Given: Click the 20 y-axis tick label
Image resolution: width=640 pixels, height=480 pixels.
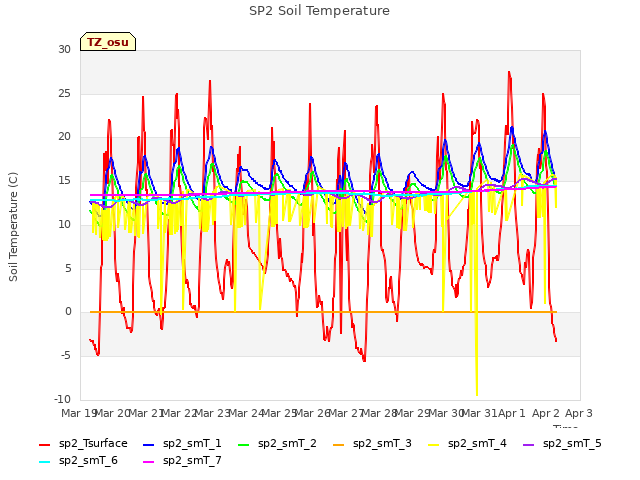Looking at the screenshot, I should (64, 137).
